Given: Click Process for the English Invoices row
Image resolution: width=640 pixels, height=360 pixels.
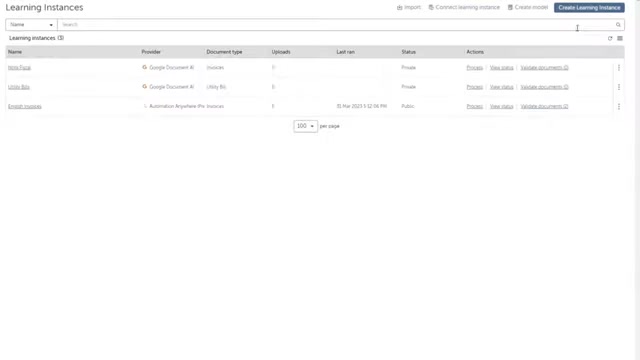Looking at the screenshot, I should tap(475, 107).
